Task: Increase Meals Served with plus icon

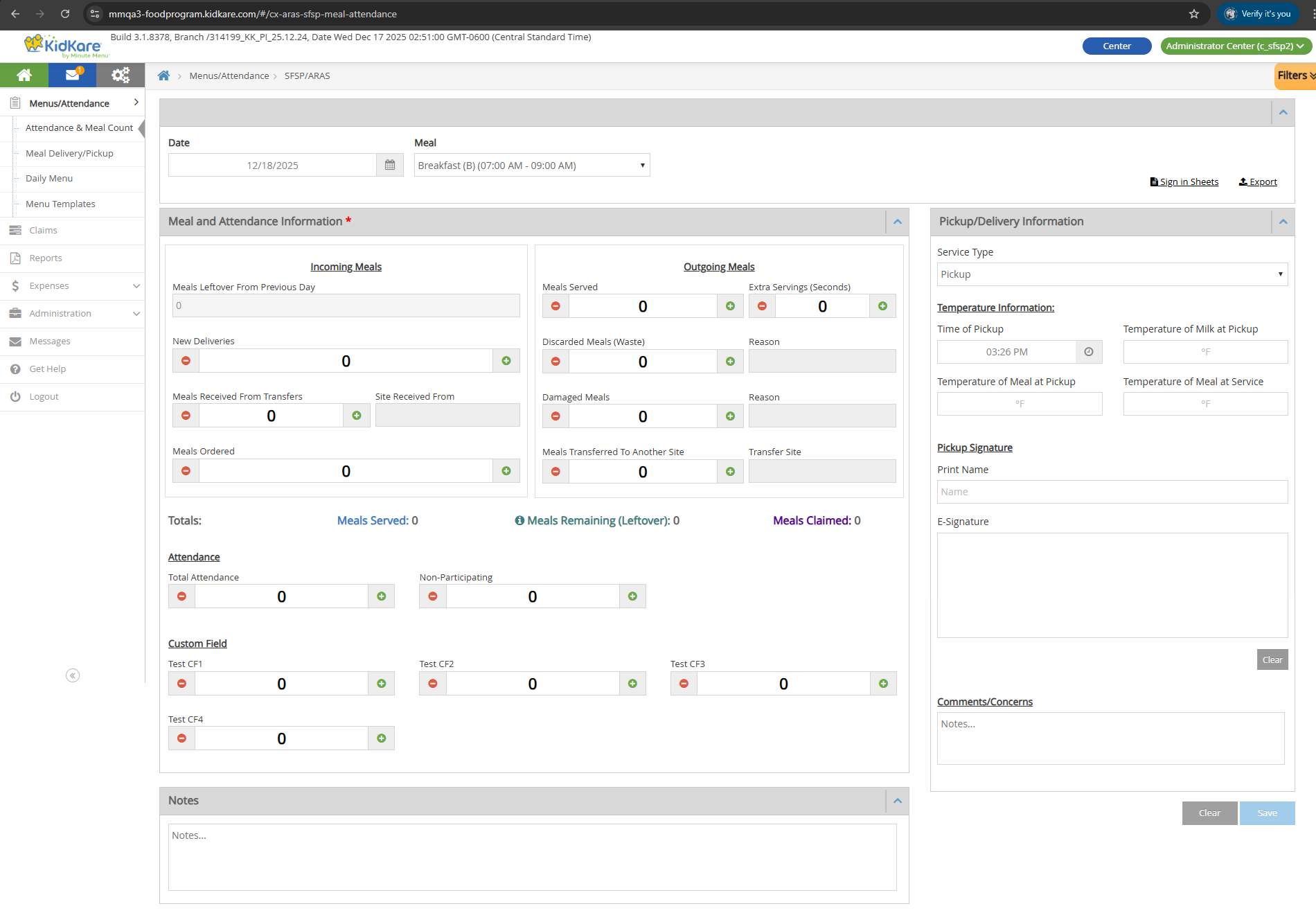Action: (730, 306)
